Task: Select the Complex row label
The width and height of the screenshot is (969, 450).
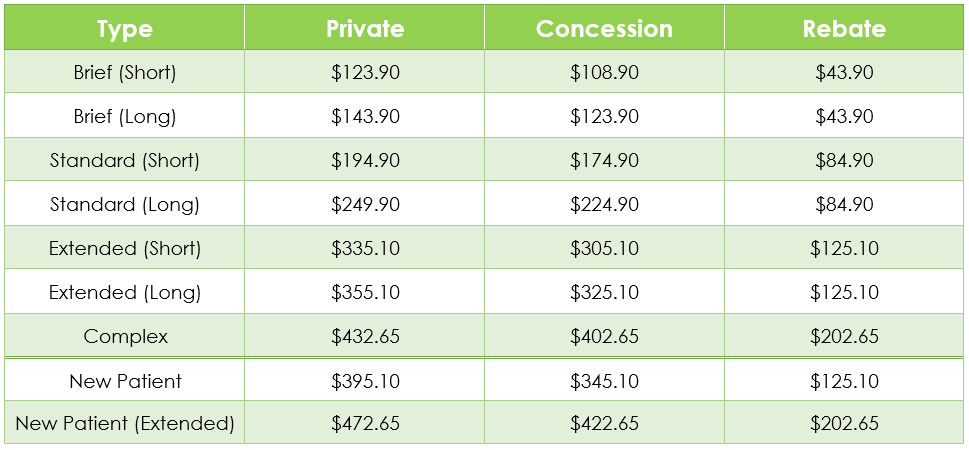Action: (x=125, y=336)
